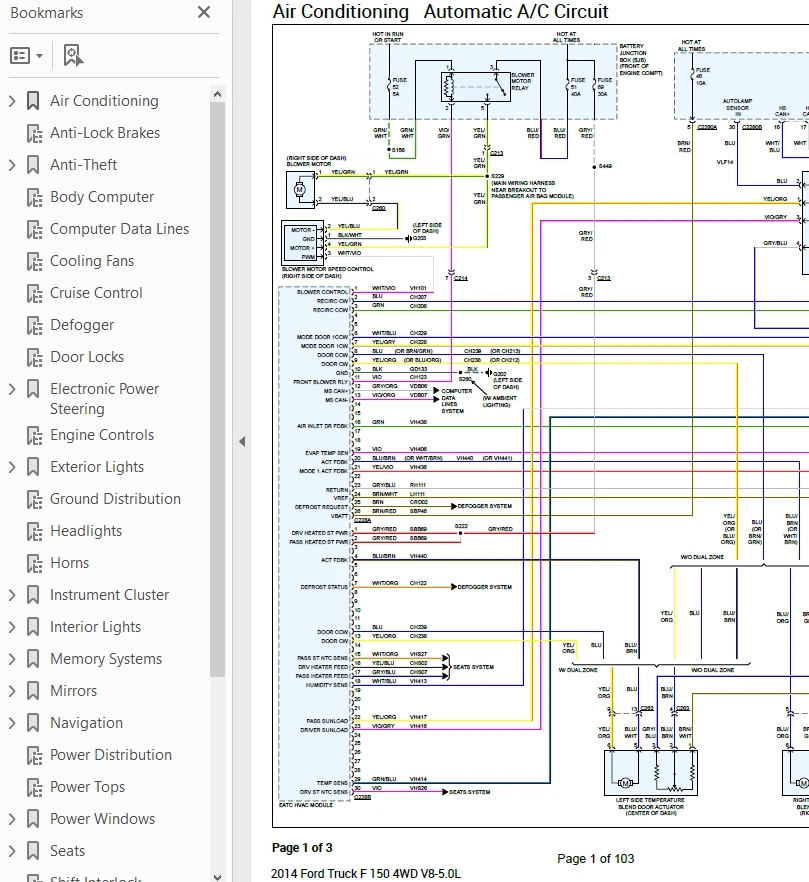Click the up scroll arrow in bookmarks list
This screenshot has width=809, height=882.
[217, 93]
